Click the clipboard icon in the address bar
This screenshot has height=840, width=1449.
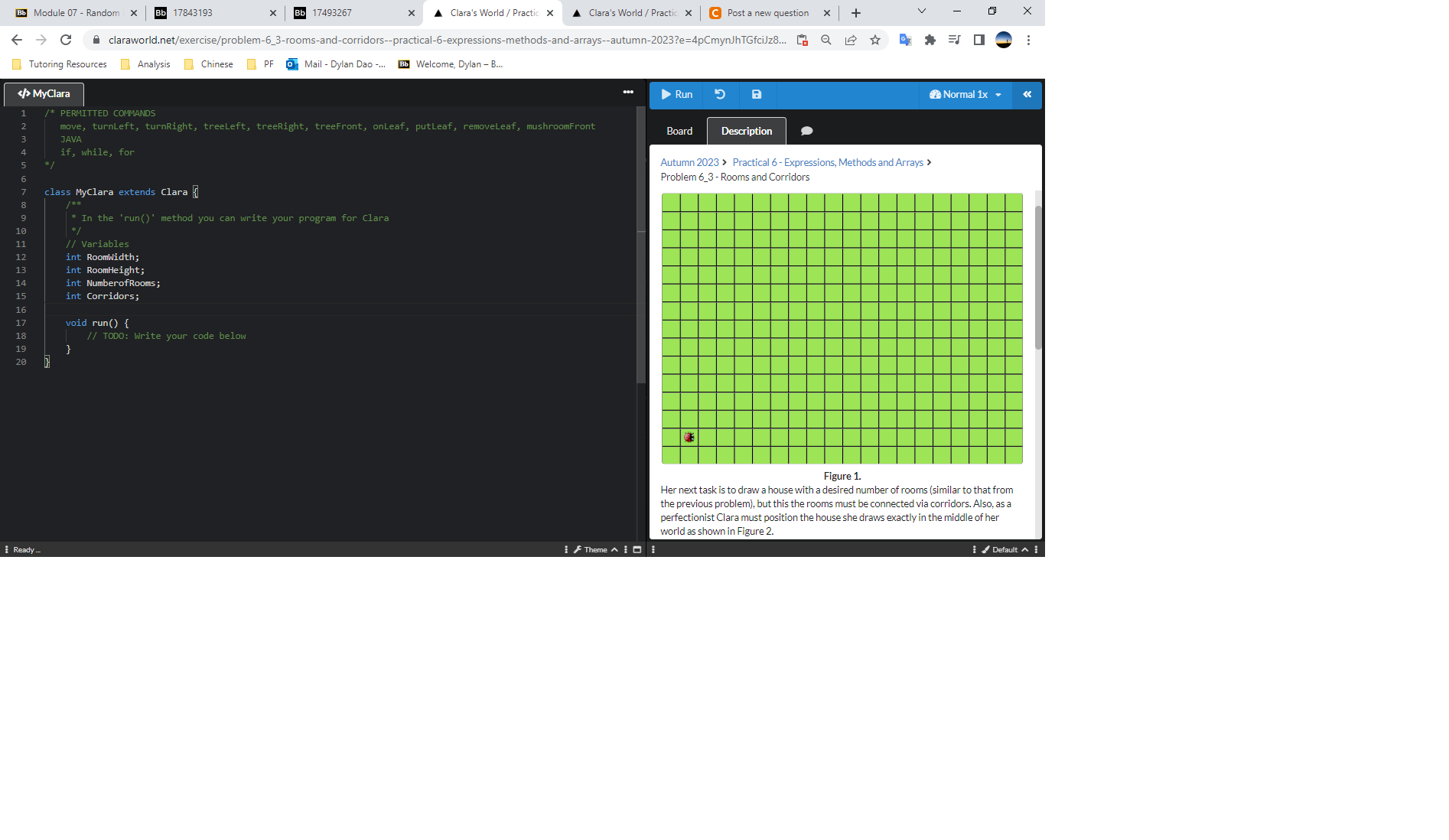click(802, 40)
